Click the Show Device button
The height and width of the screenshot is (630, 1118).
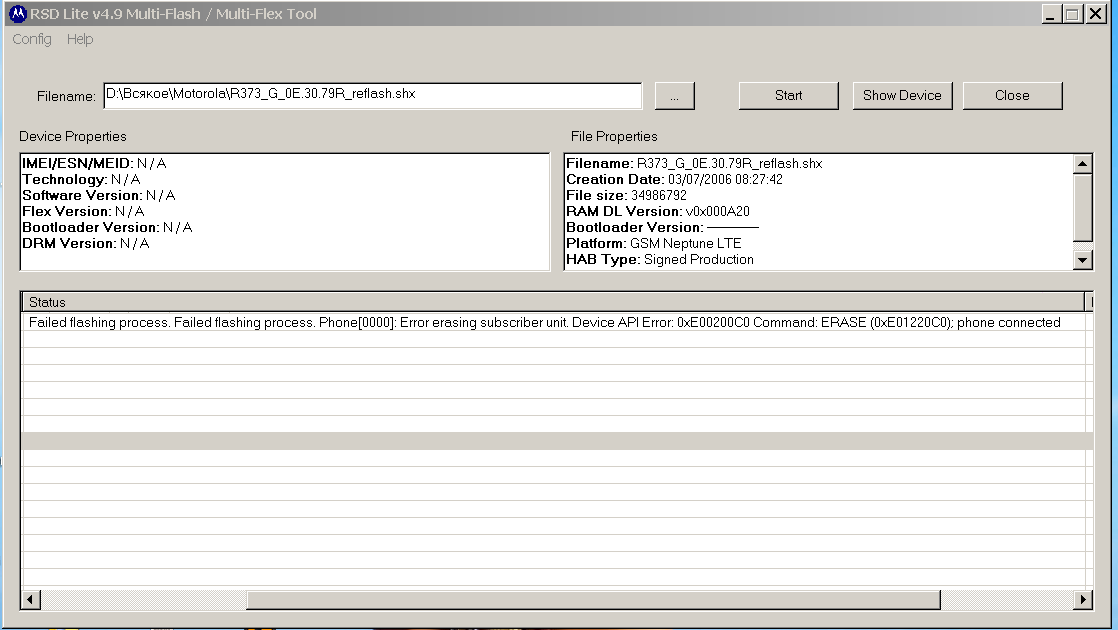click(902, 95)
